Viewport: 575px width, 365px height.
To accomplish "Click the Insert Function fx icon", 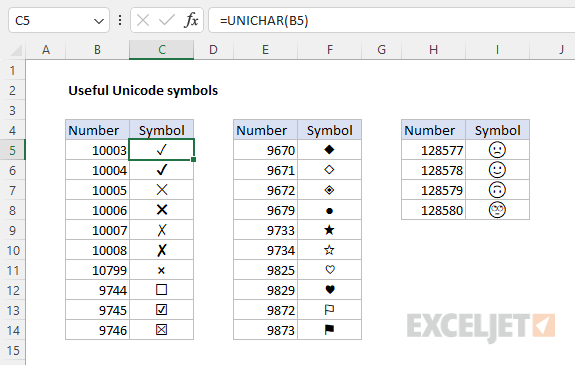I will pyautogui.click(x=191, y=20).
